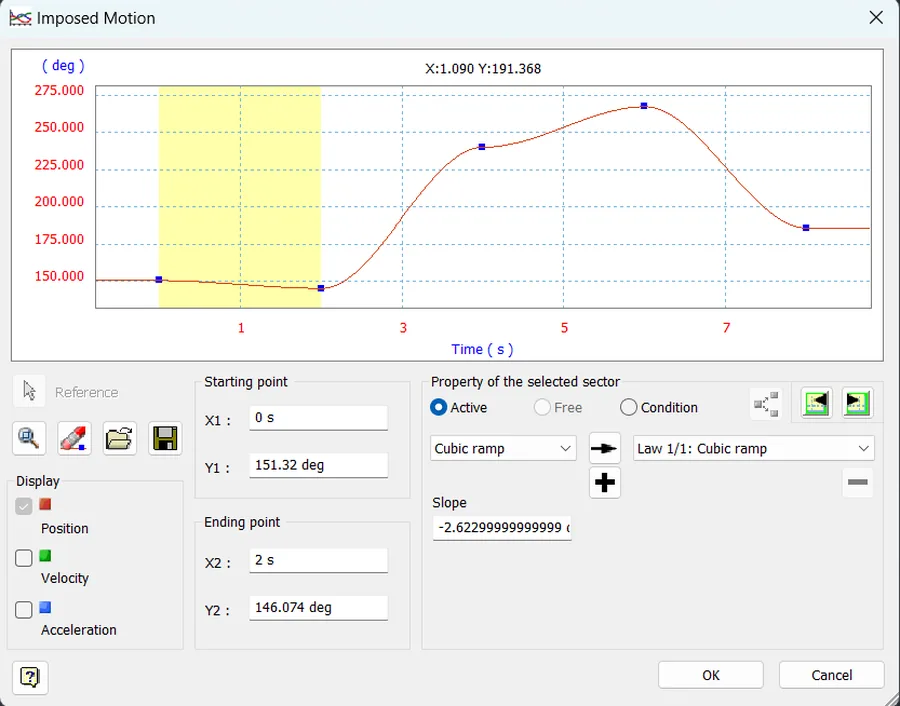Click the 150.000 axis value
900x706 pixels.
(x=59, y=276)
